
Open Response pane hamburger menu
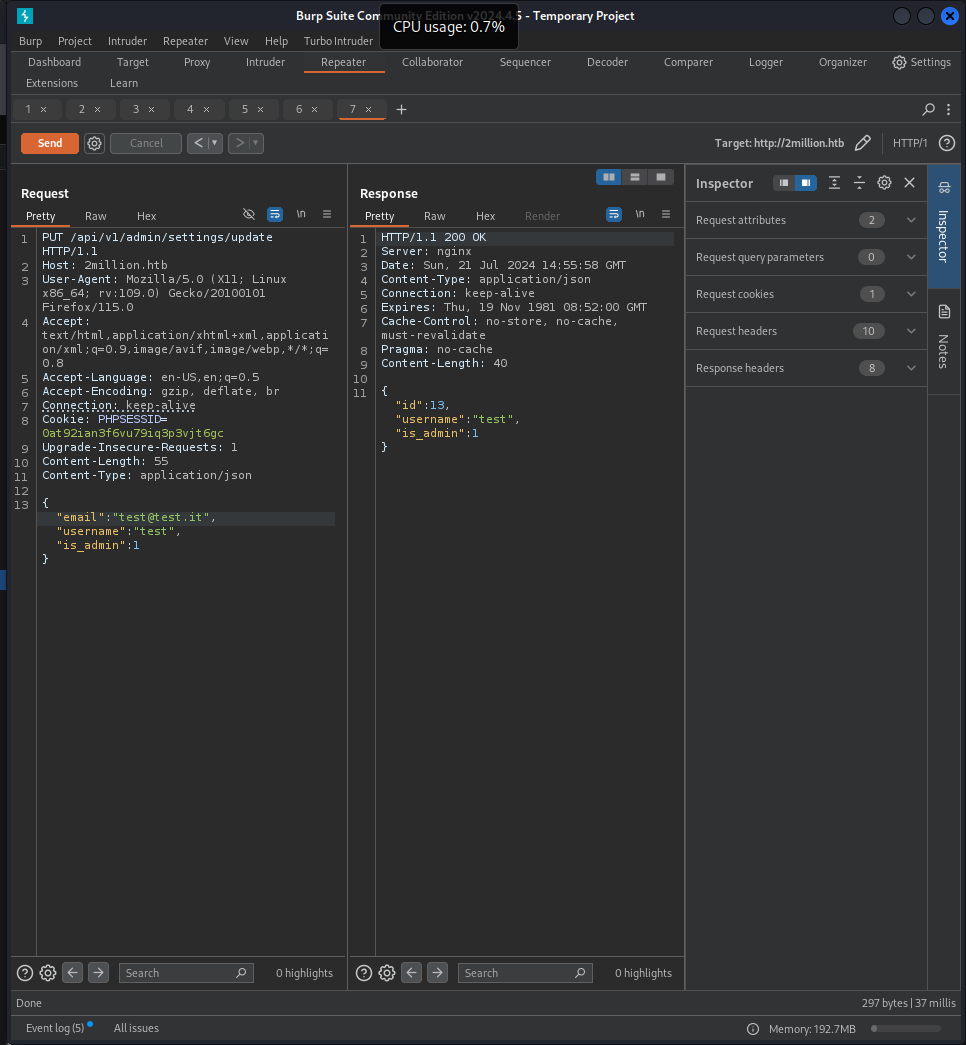[665, 214]
